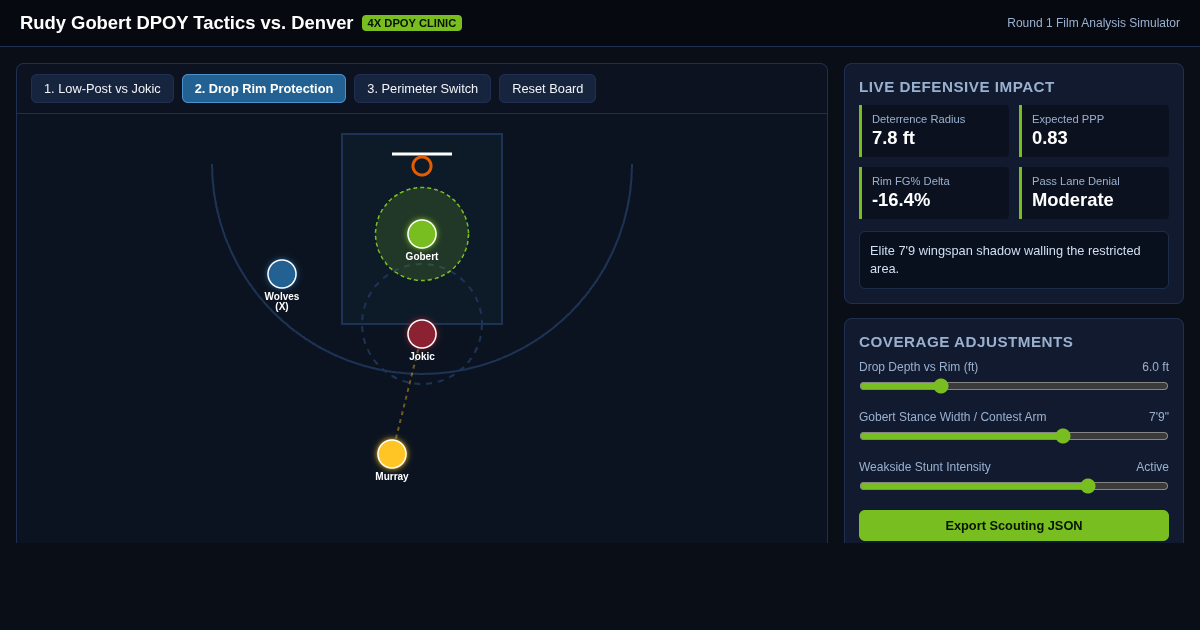Click the Drop Depth 6.0 ft value

coord(1155,367)
